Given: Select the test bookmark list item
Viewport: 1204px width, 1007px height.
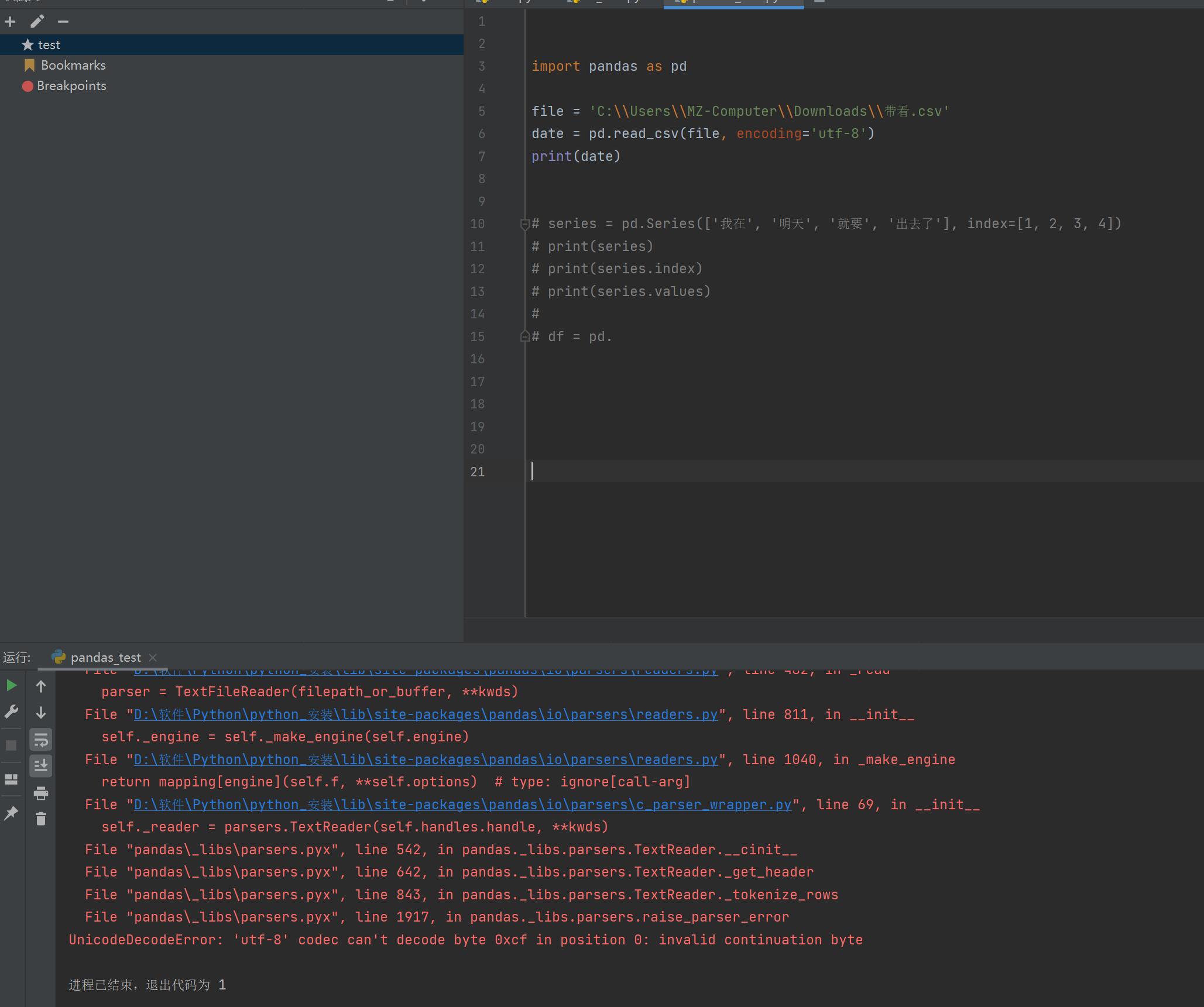Looking at the screenshot, I should pos(49,45).
